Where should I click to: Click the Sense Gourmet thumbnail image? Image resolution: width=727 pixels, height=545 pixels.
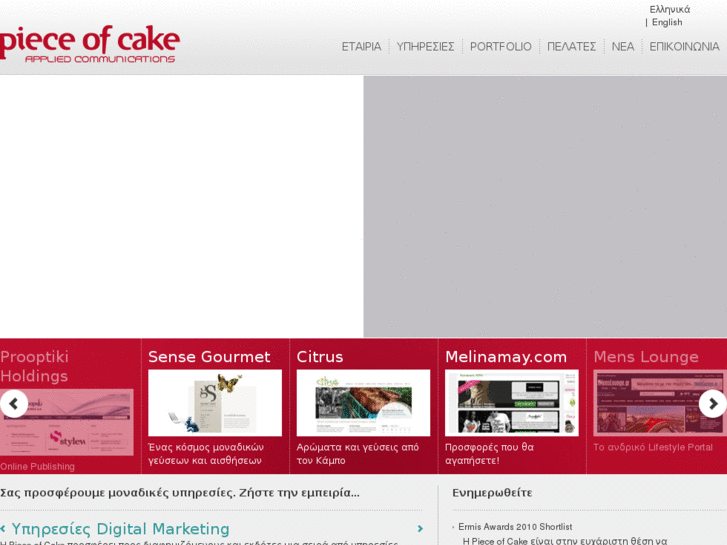click(x=215, y=403)
